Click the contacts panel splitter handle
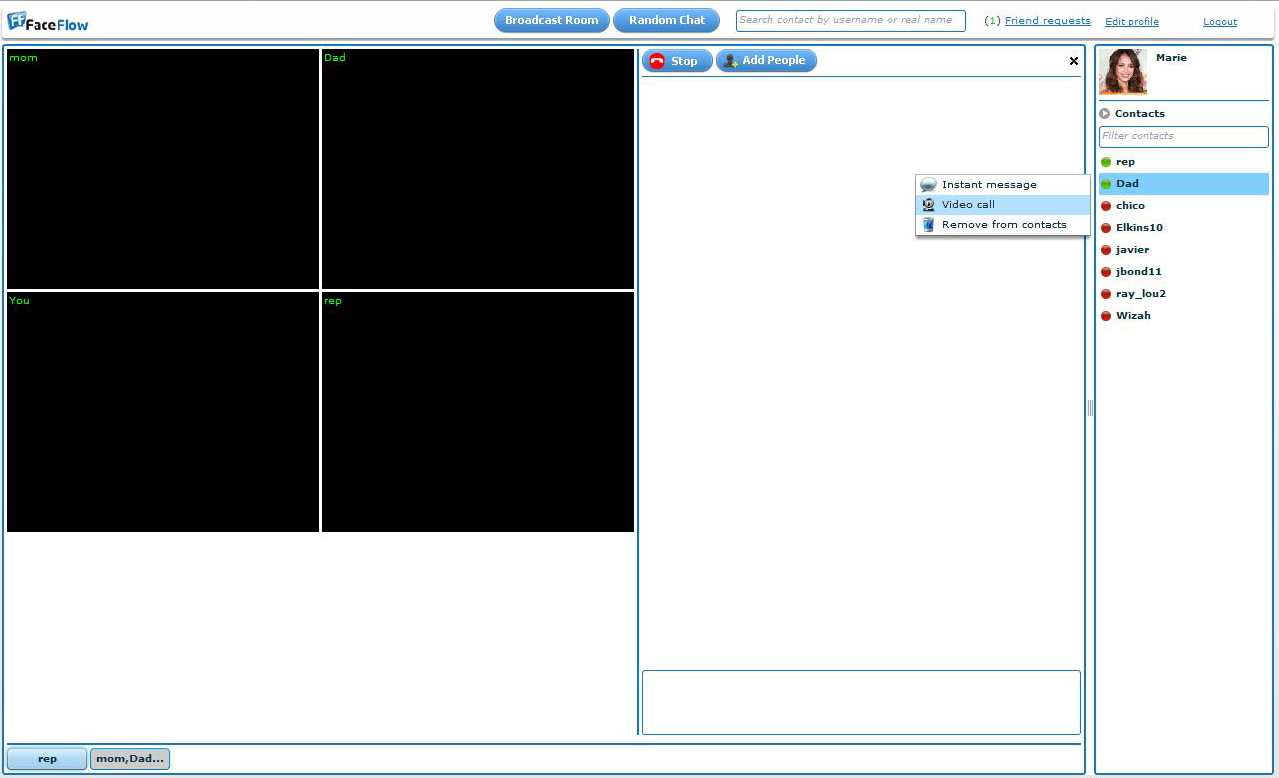 (1090, 408)
